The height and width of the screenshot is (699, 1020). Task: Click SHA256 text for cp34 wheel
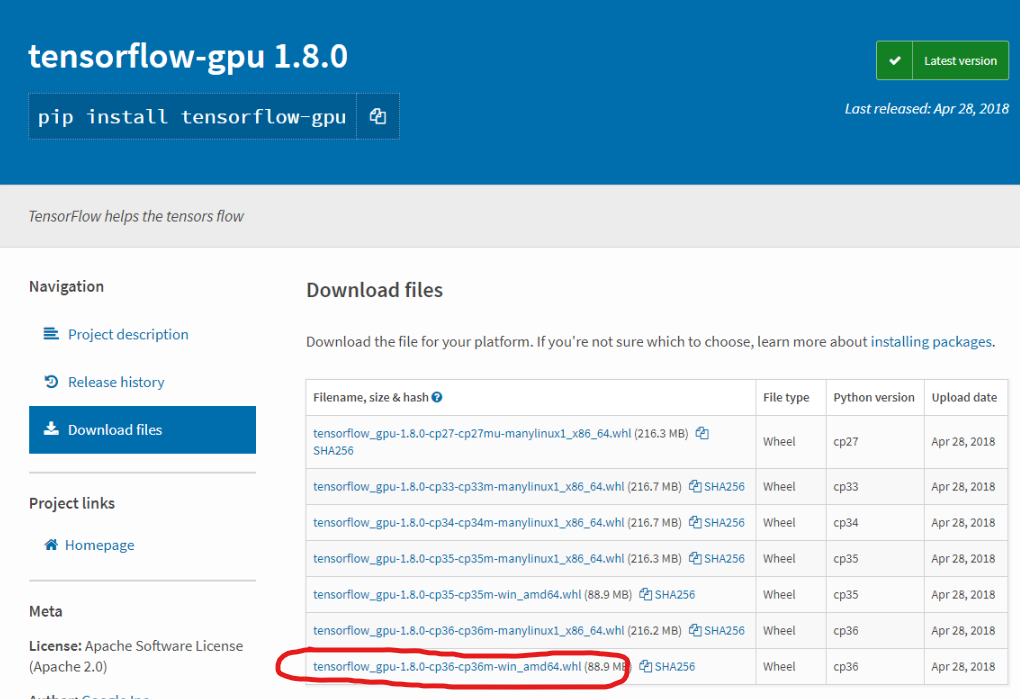point(724,522)
